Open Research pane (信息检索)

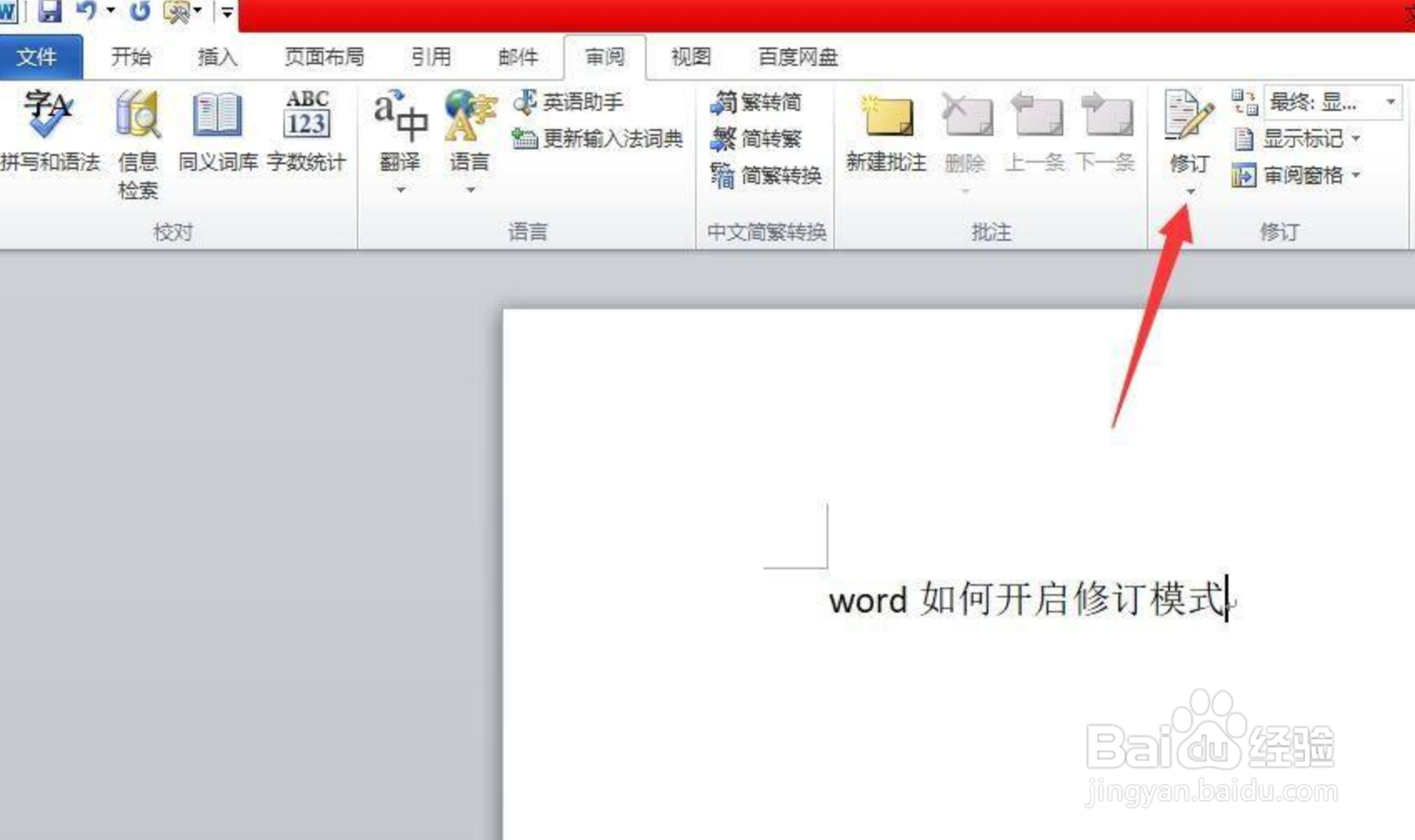pyautogui.click(x=137, y=143)
